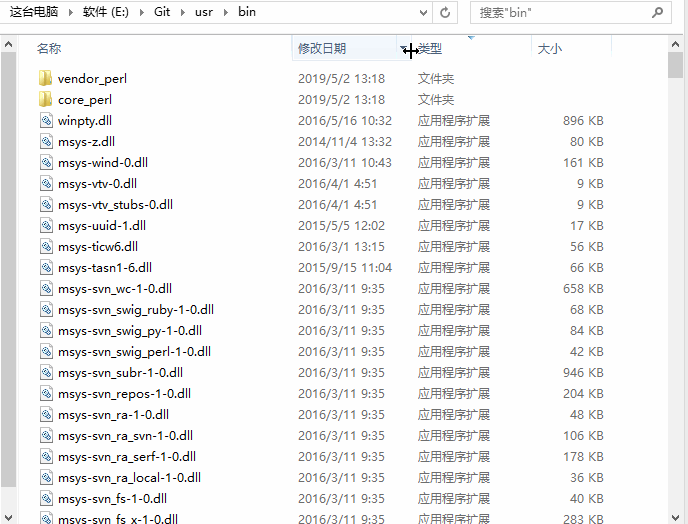The width and height of the screenshot is (688, 524).
Task: Click the winpty.dll file icon
Action: (x=45, y=120)
